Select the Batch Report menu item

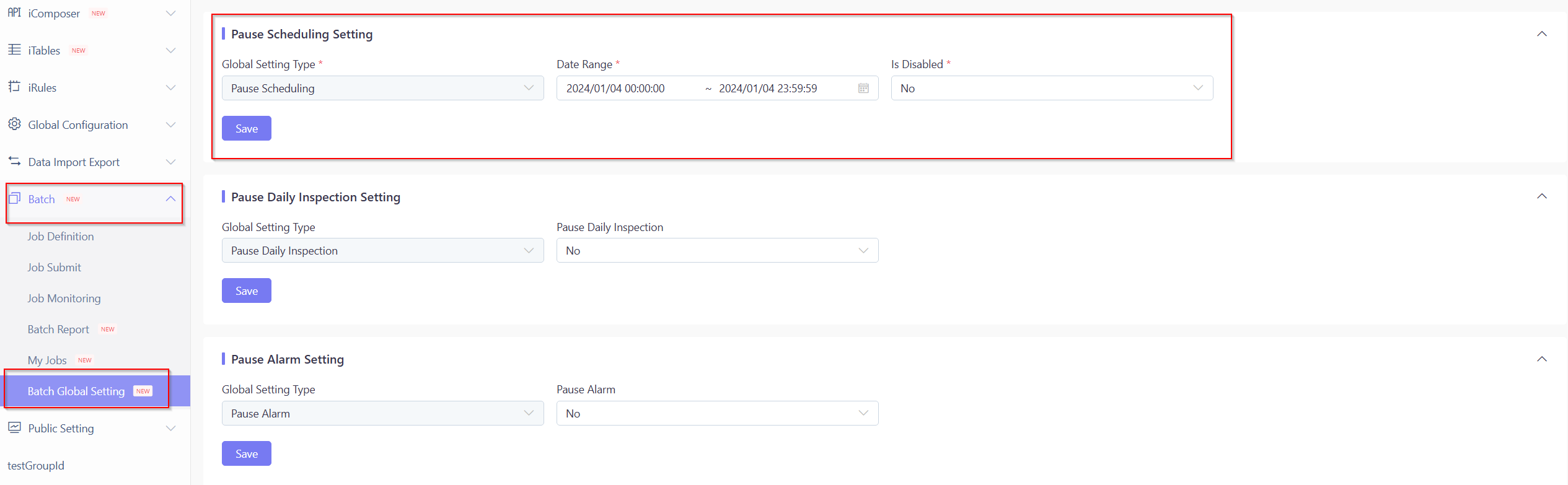click(58, 330)
